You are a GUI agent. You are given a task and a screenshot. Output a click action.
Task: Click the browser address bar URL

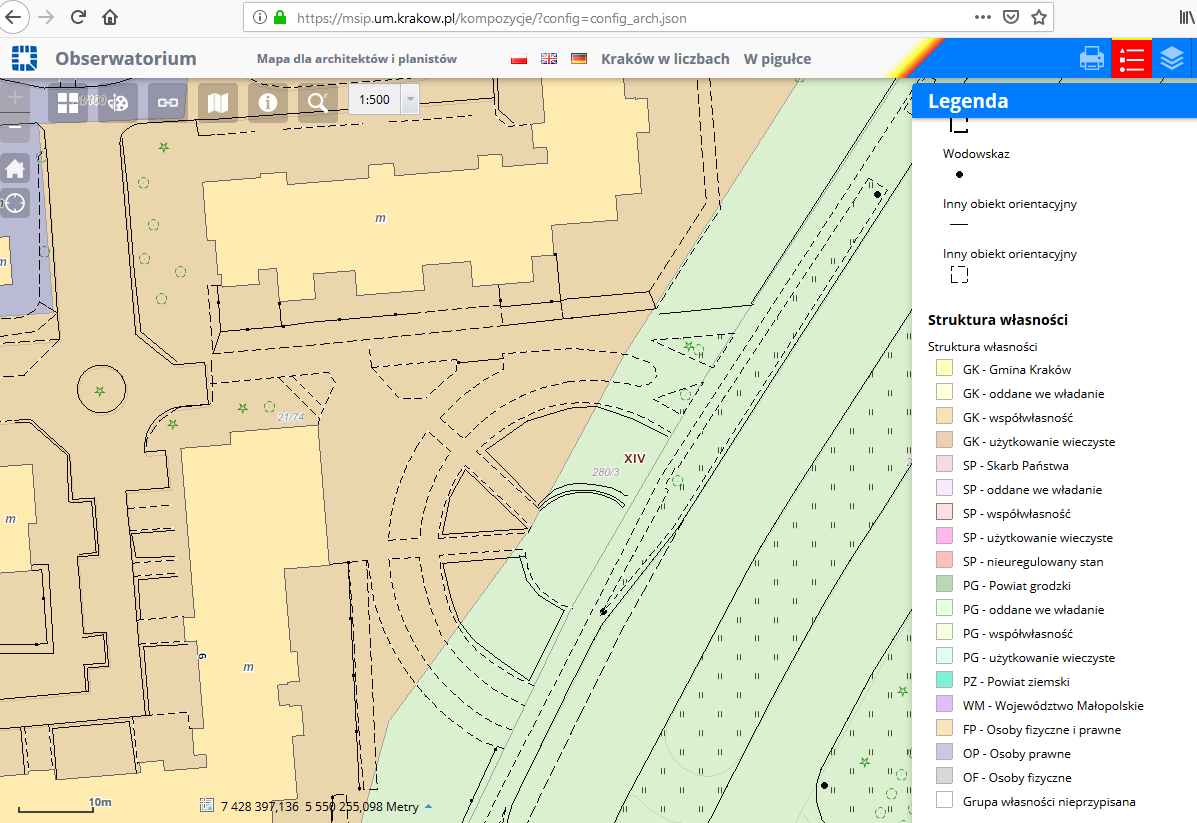click(x=492, y=18)
